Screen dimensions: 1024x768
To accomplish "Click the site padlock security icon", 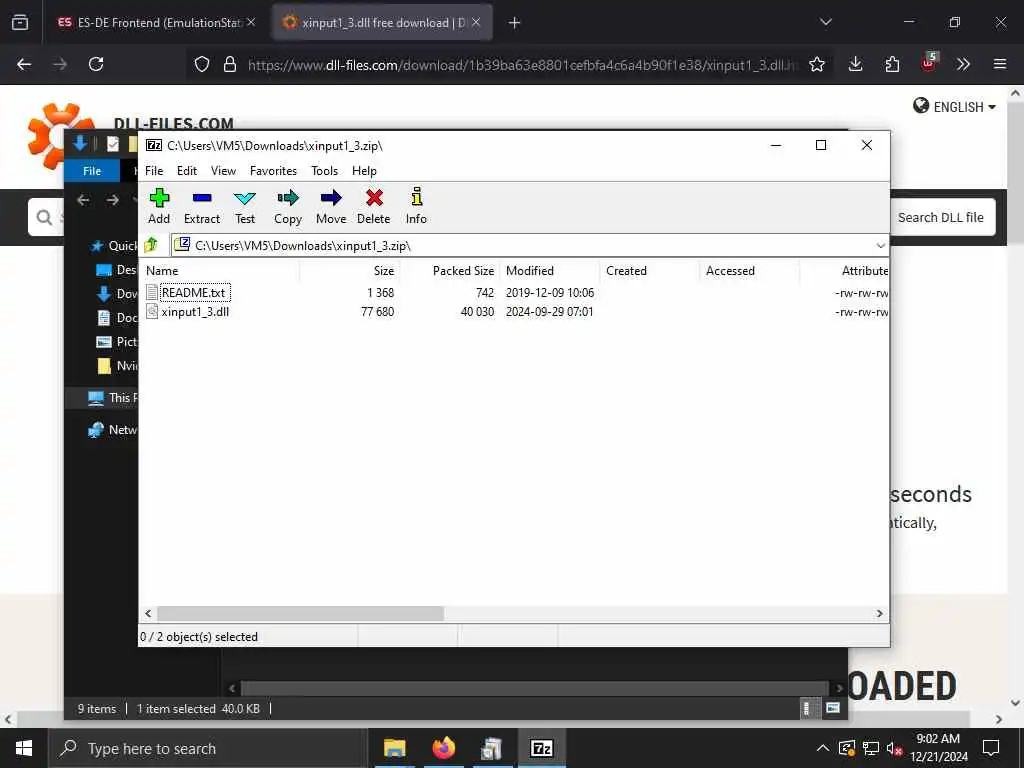I will [x=230, y=64].
